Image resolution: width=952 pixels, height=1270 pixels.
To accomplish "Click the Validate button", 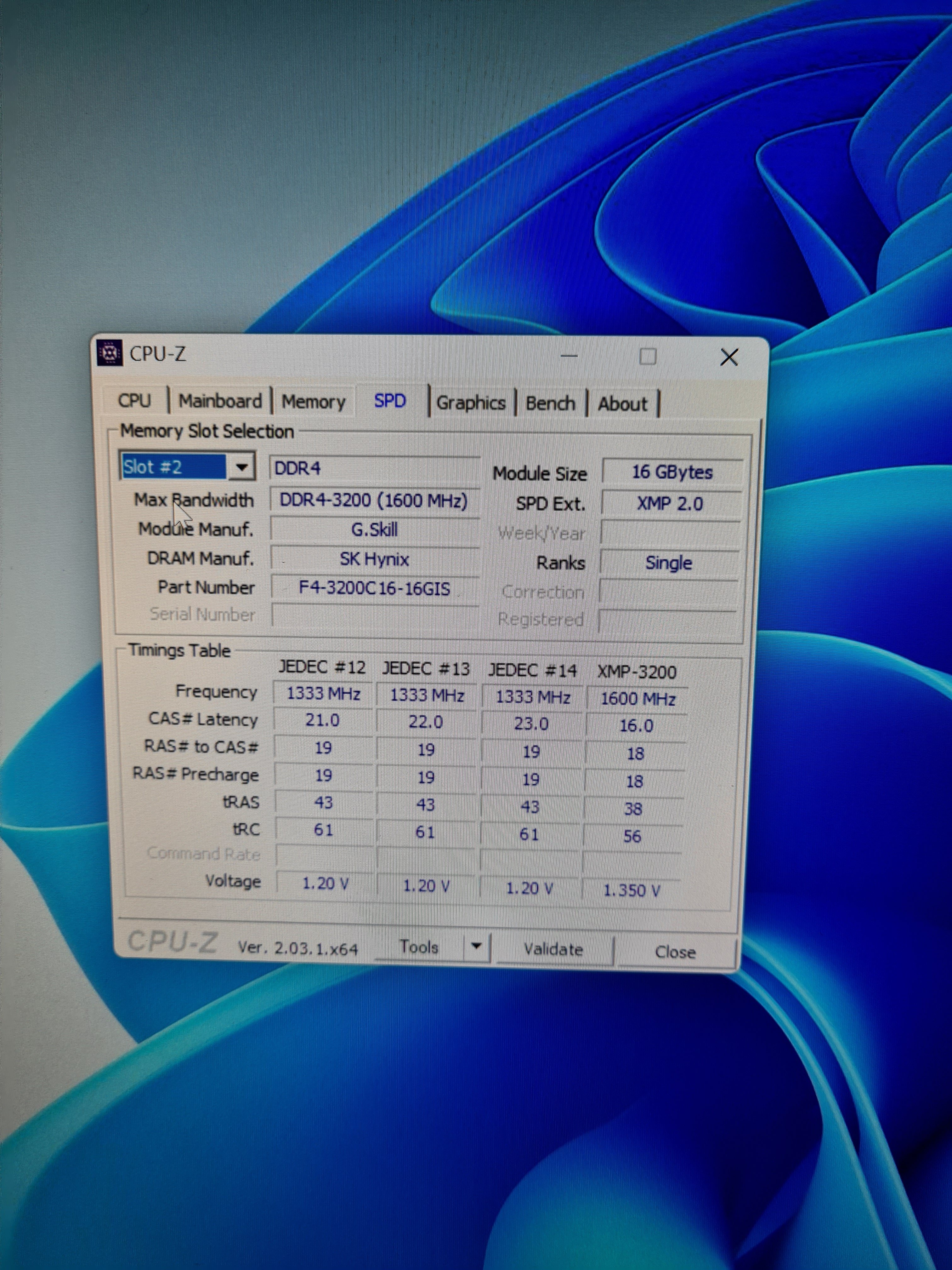I will point(553,949).
